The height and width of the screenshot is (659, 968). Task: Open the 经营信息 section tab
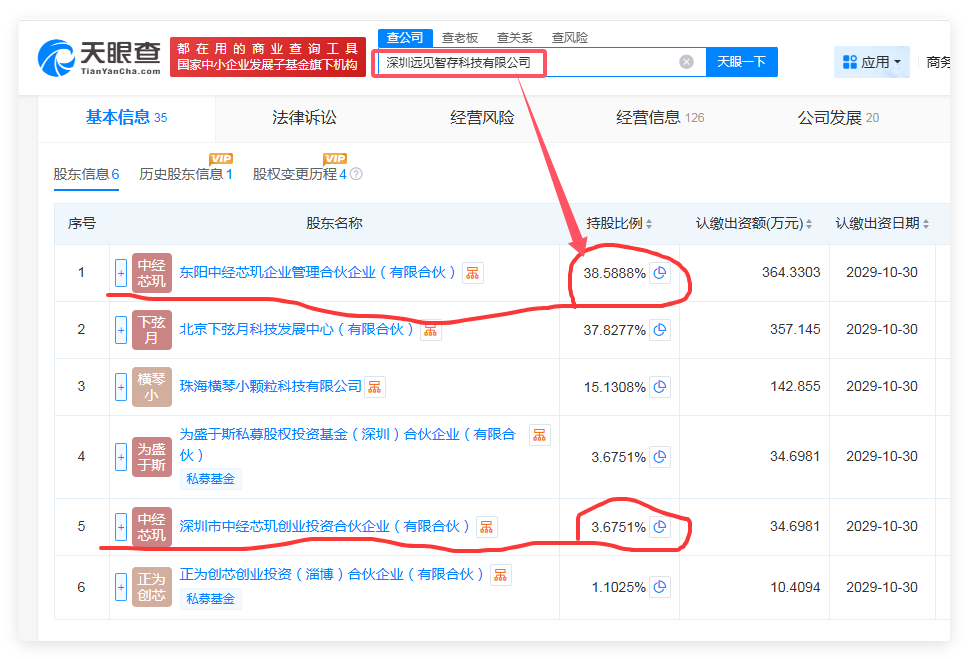(x=660, y=117)
